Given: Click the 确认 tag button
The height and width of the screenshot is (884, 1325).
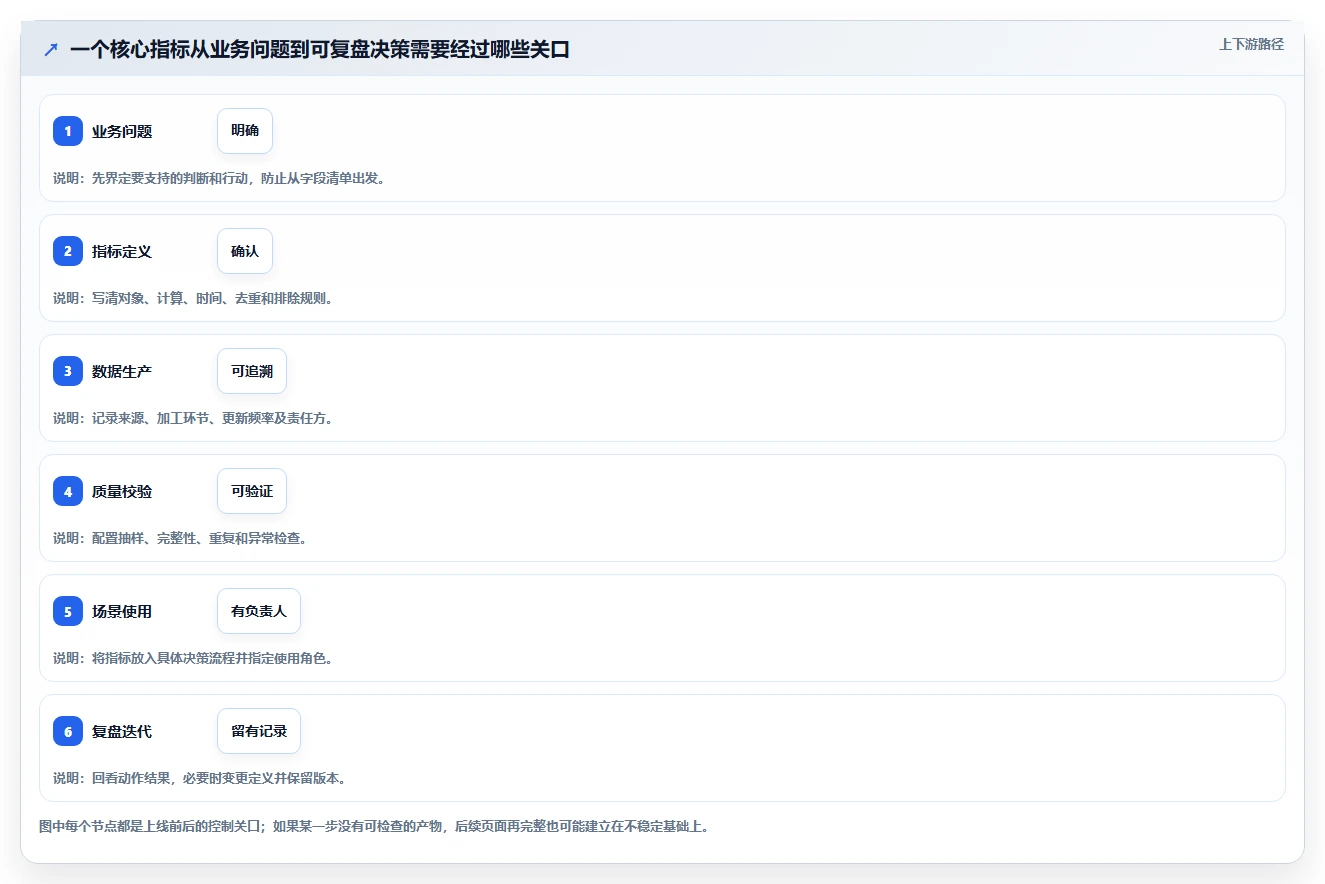Looking at the screenshot, I should (x=245, y=251).
